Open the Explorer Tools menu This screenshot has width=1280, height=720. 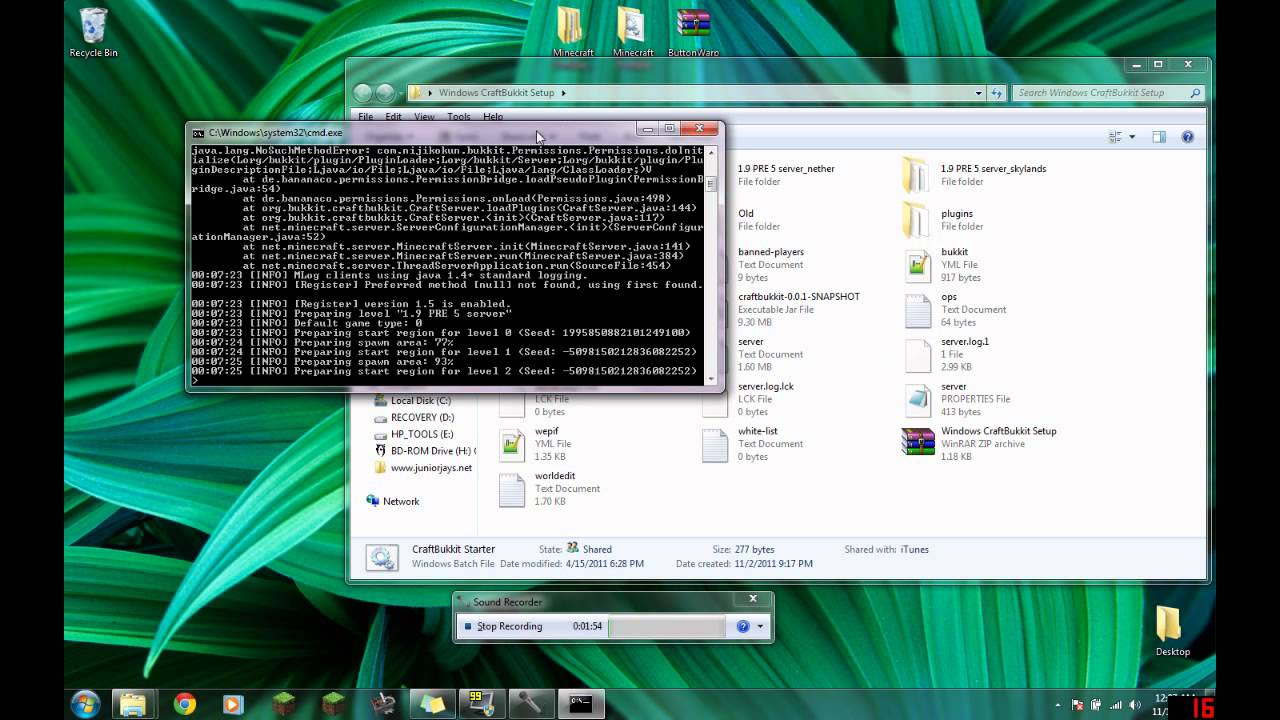pyautogui.click(x=459, y=117)
